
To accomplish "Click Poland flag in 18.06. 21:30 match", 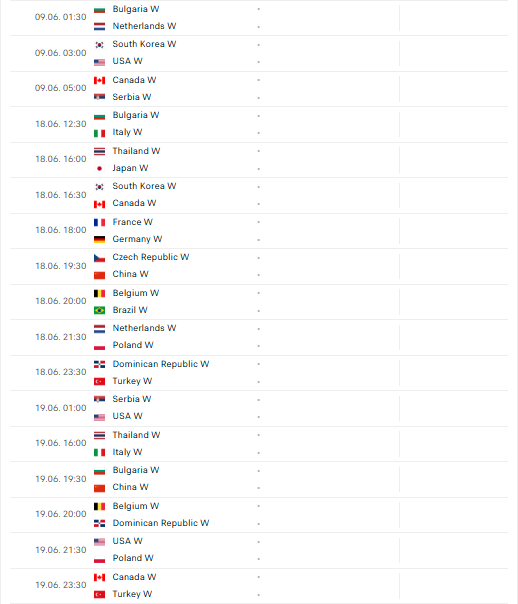I will point(99,346).
